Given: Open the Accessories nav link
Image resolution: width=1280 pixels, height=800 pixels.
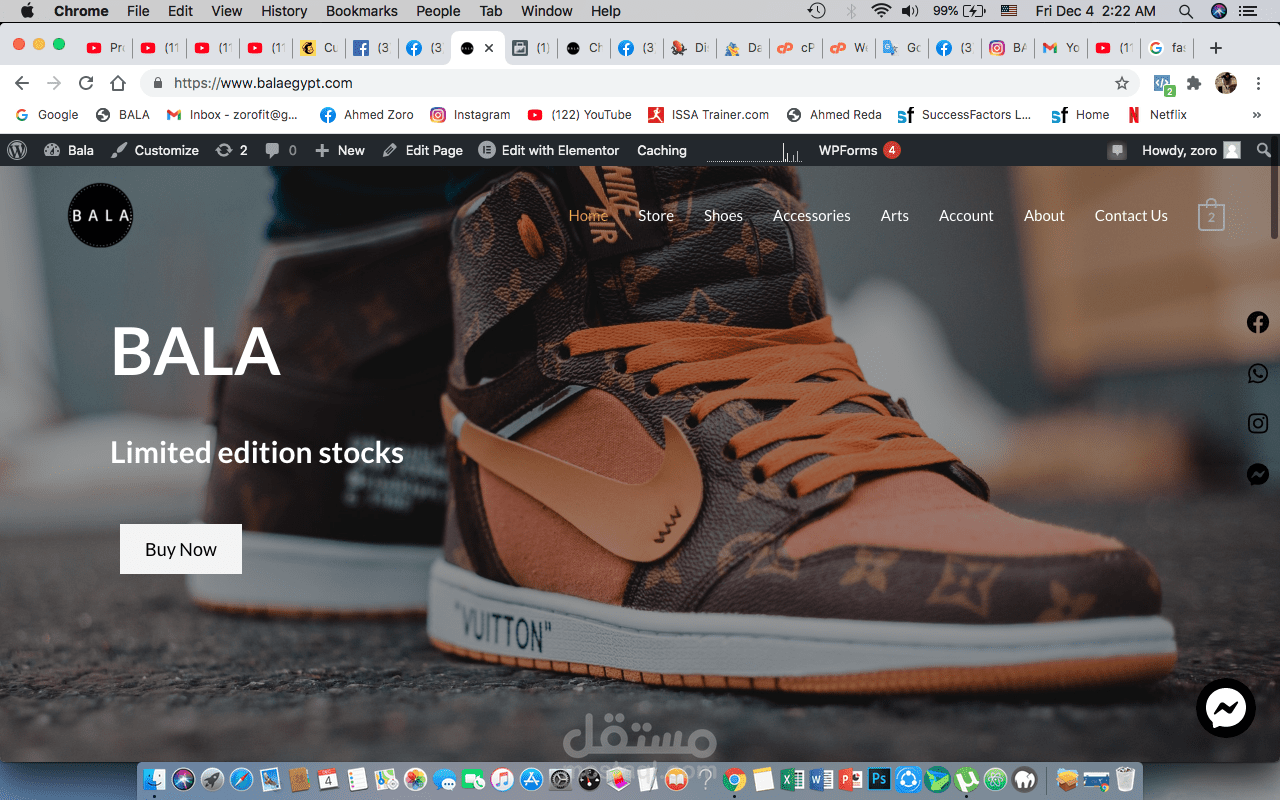Looking at the screenshot, I should [x=812, y=216].
